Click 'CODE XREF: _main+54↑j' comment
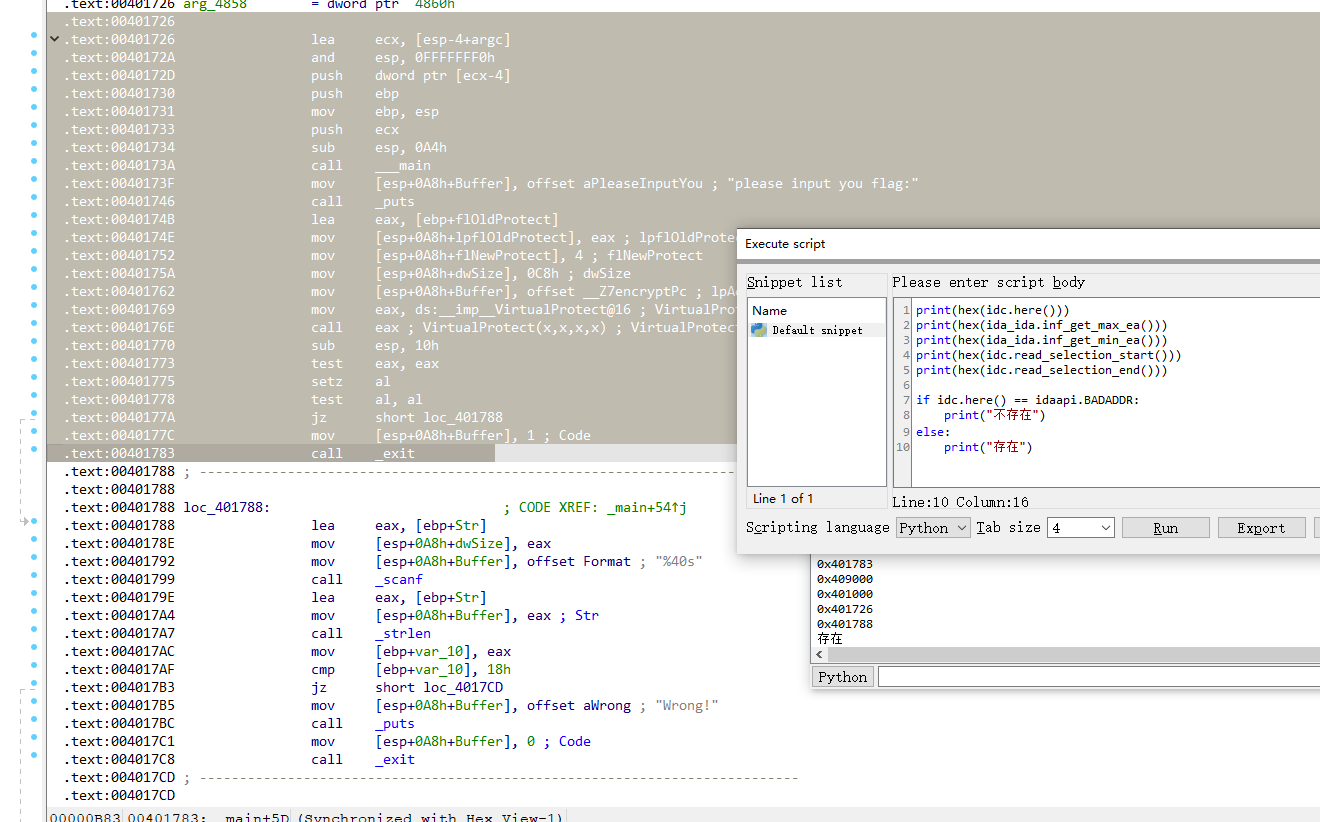 coord(603,508)
